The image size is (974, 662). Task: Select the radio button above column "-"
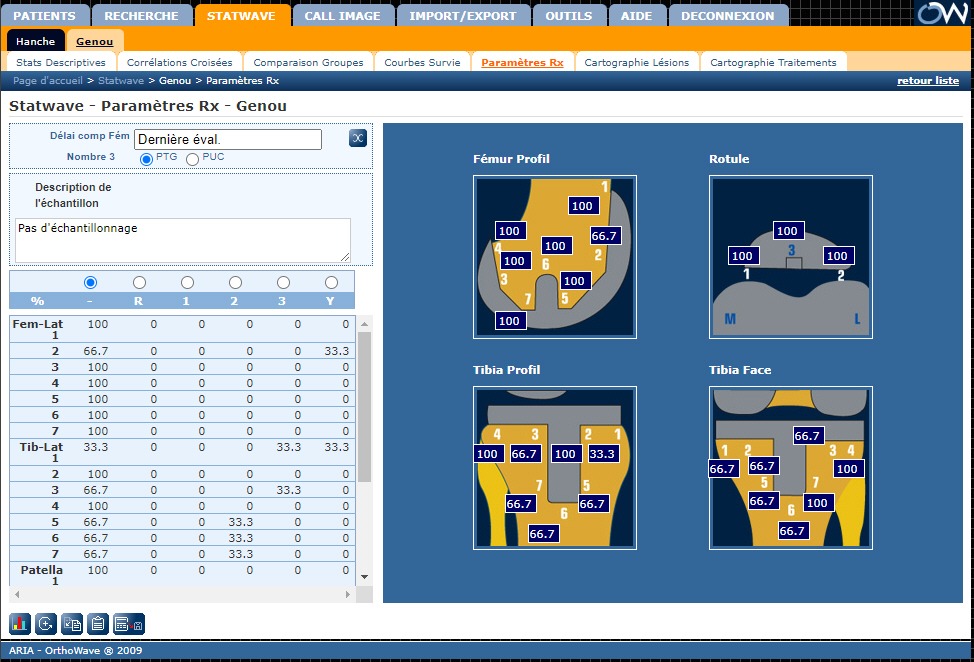pos(91,283)
